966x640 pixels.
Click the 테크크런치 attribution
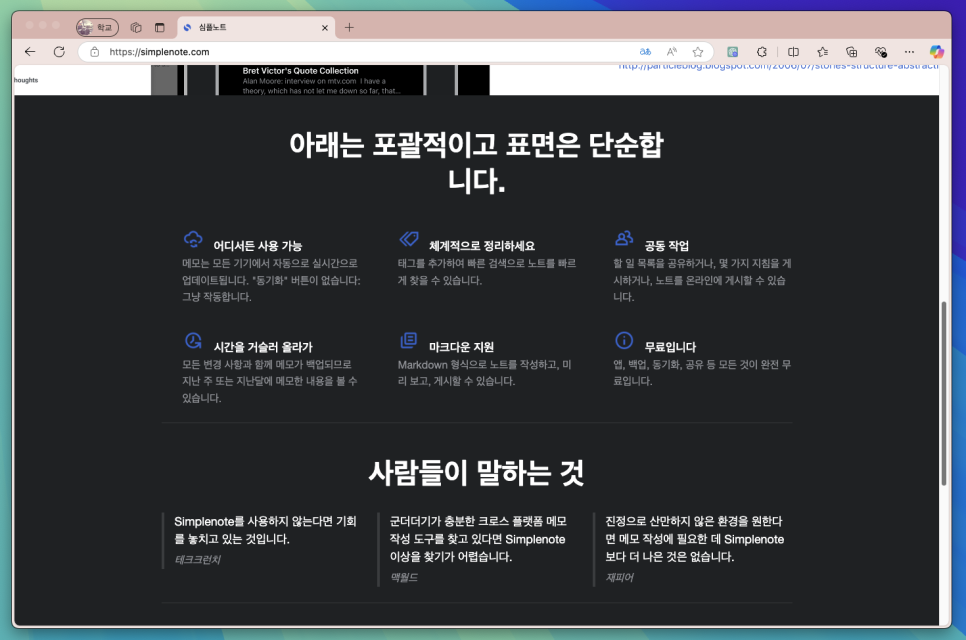(197, 559)
